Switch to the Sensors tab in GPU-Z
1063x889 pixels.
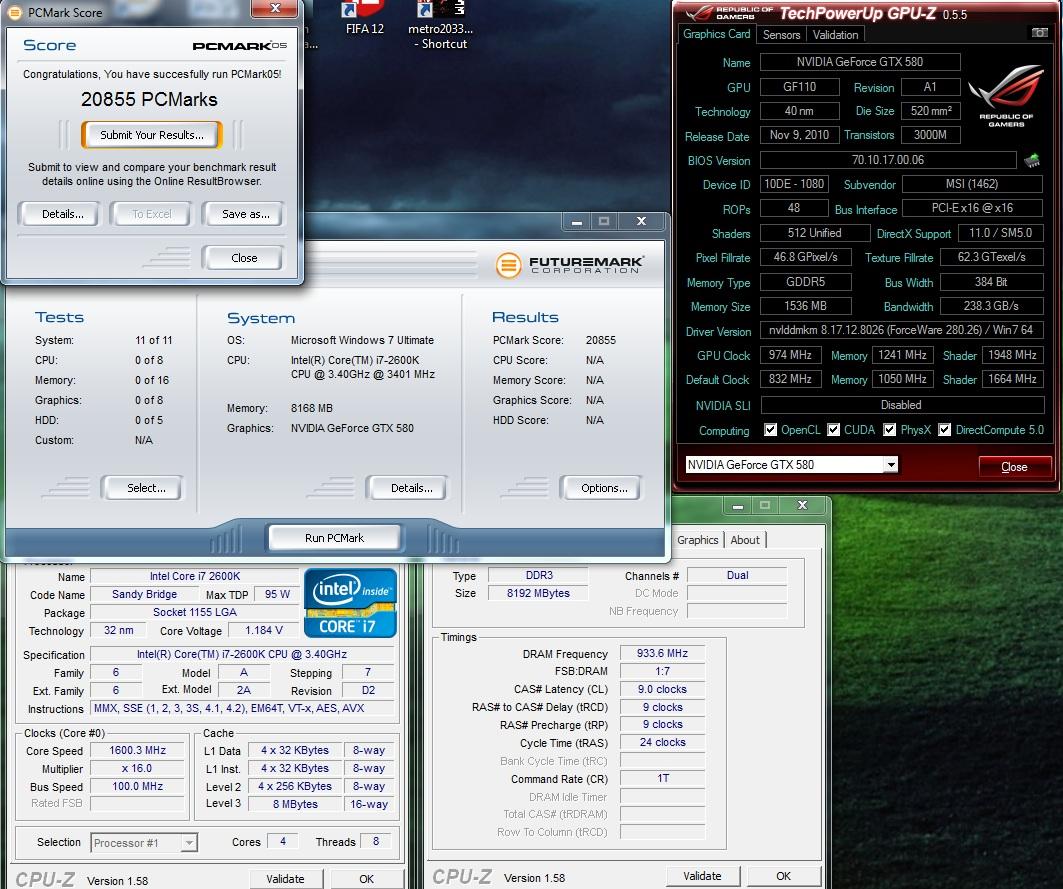(781, 35)
